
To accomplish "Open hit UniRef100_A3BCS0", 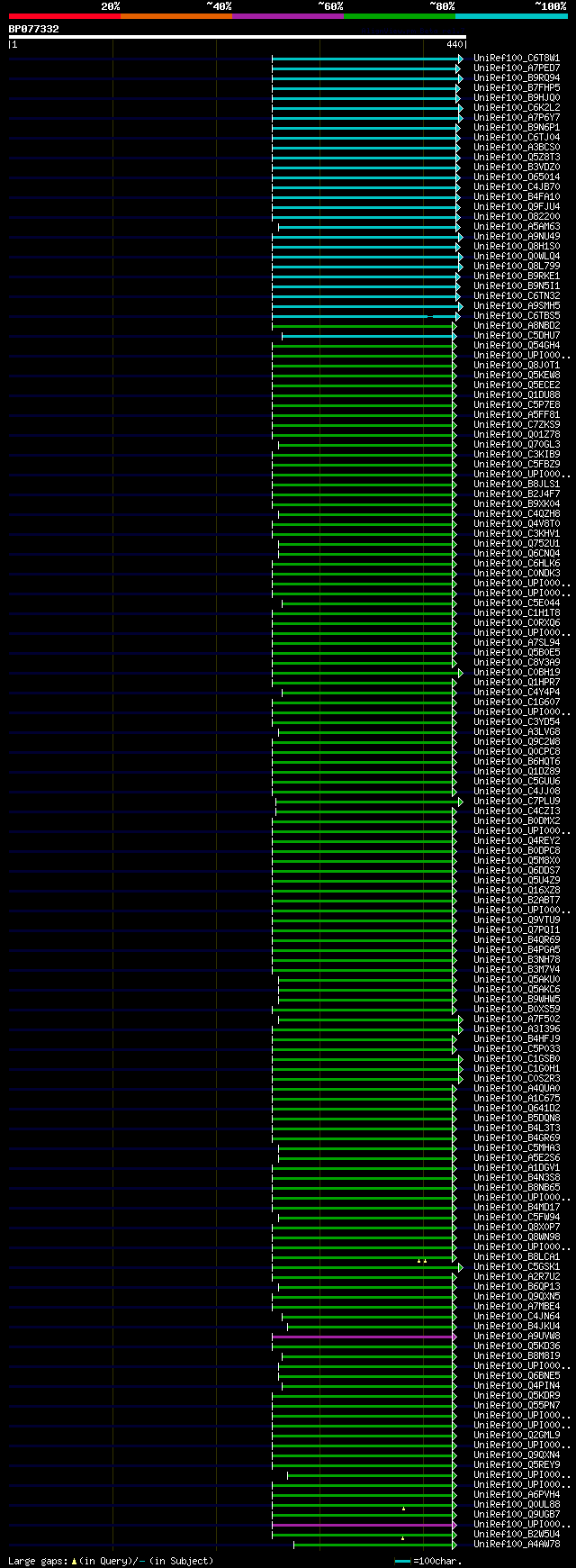I will click(x=517, y=148).
